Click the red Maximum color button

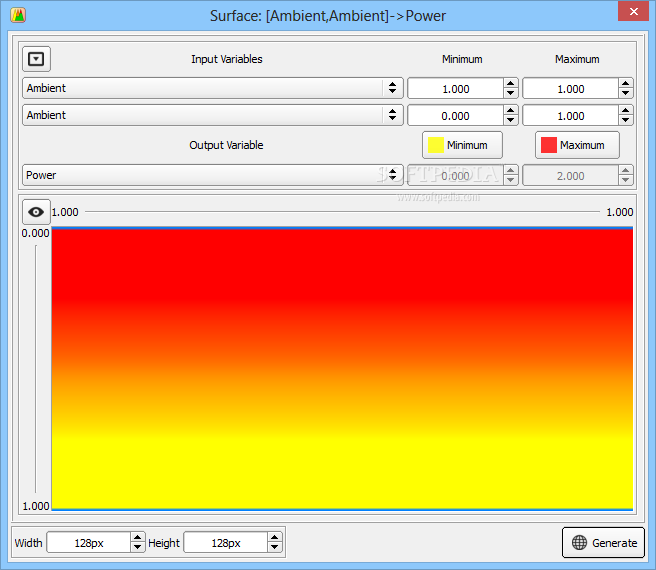click(x=577, y=145)
